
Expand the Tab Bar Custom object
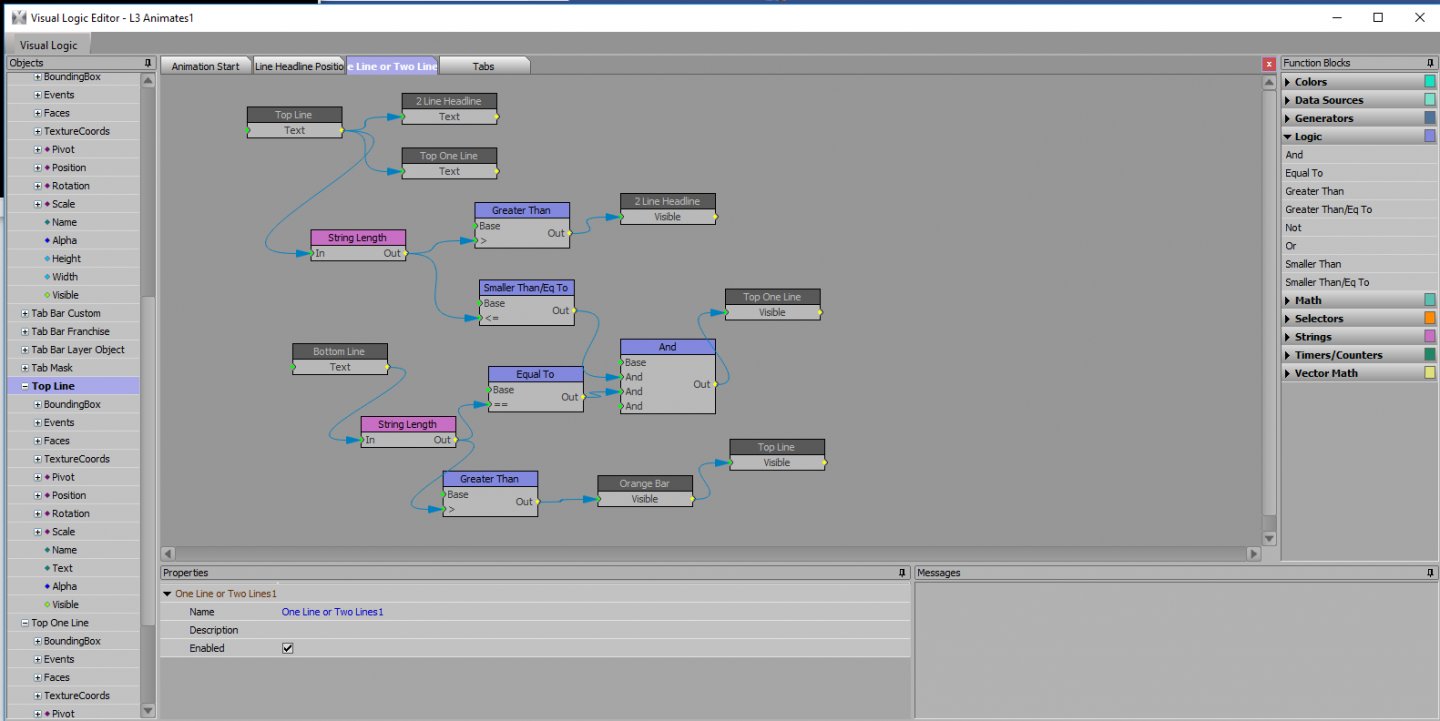(x=24, y=313)
